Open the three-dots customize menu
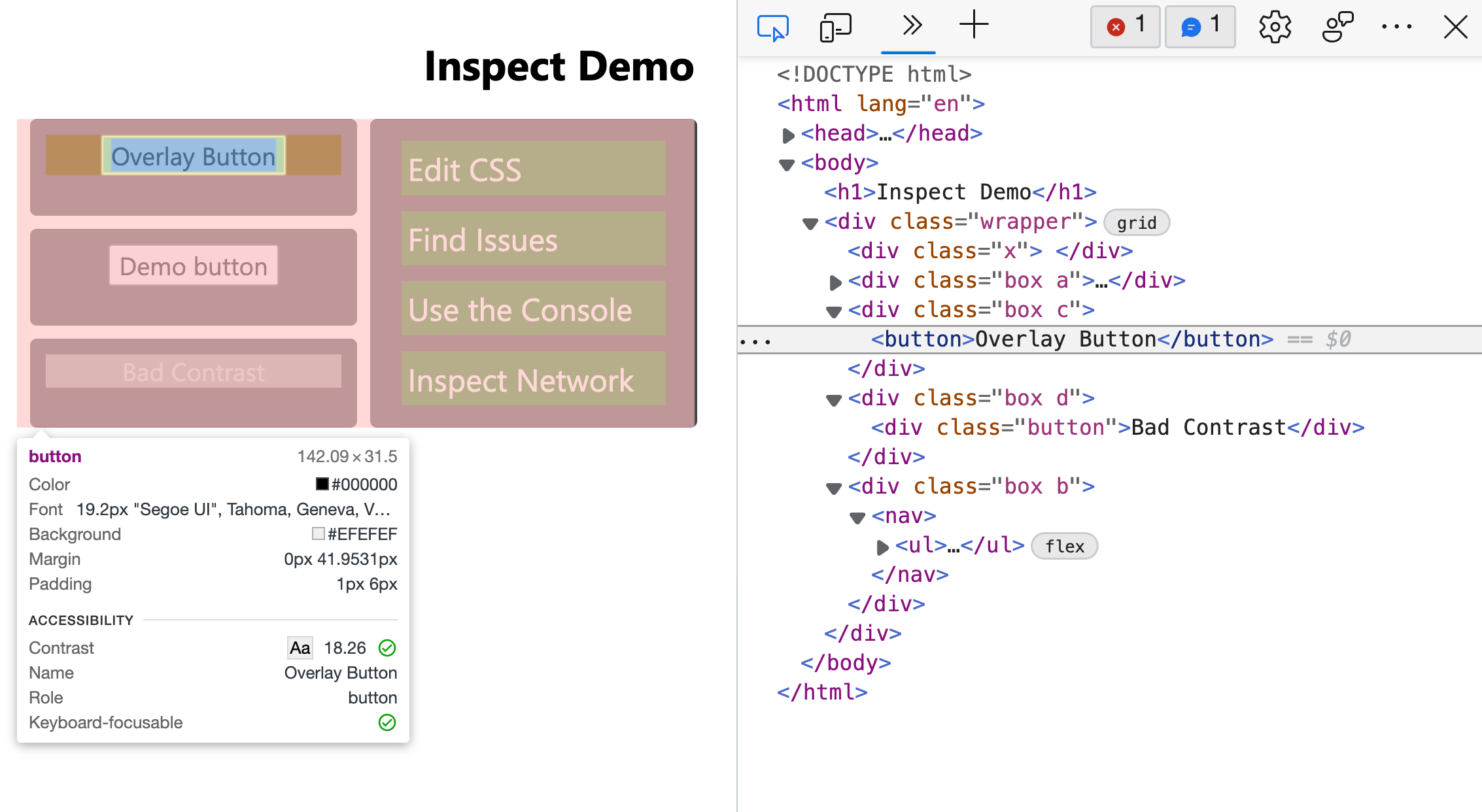 pyautogui.click(x=1396, y=27)
